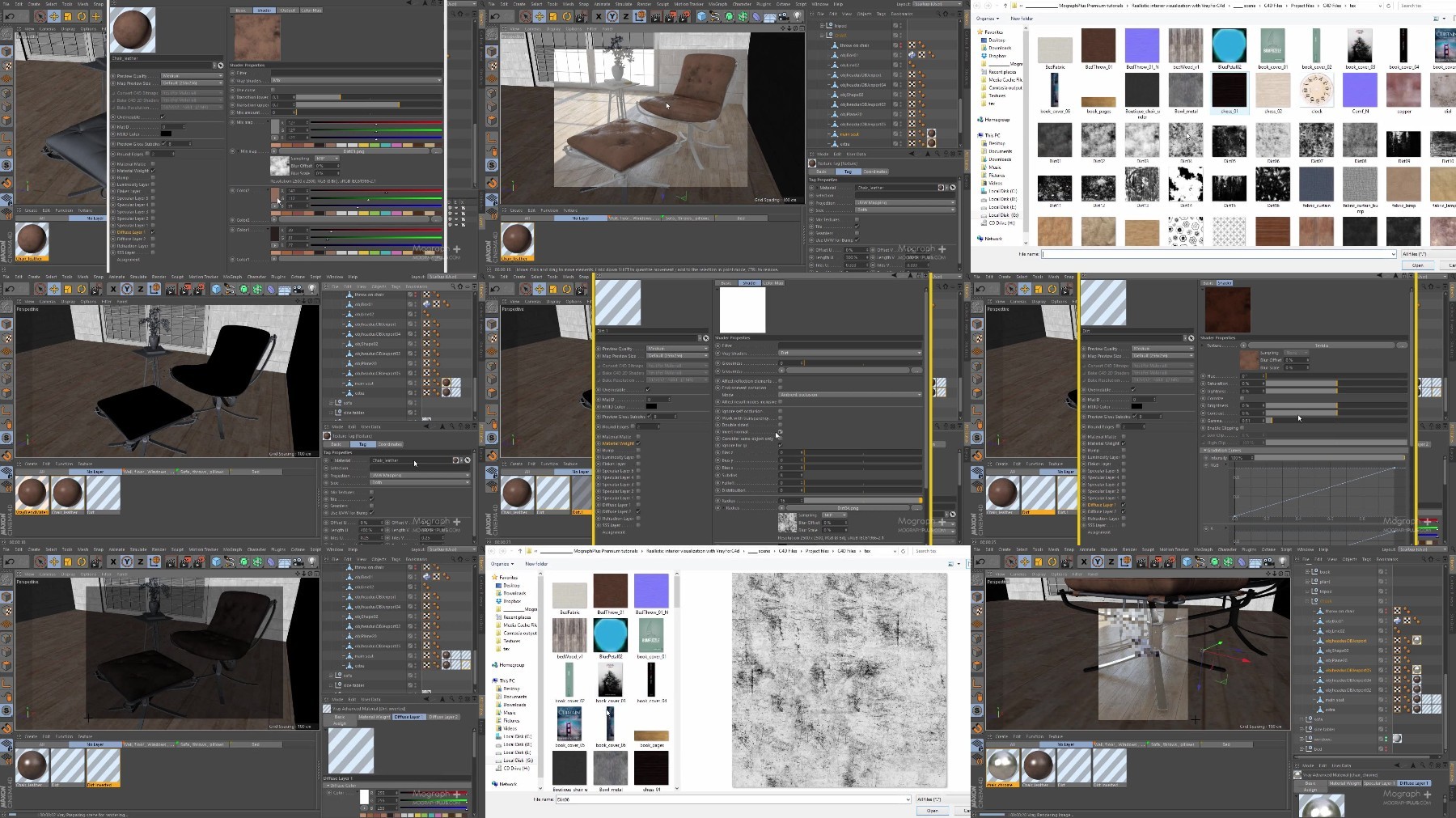Click the Array modeling icon in brown chair frame
Screen dimensions: 1456x818
pos(743,16)
